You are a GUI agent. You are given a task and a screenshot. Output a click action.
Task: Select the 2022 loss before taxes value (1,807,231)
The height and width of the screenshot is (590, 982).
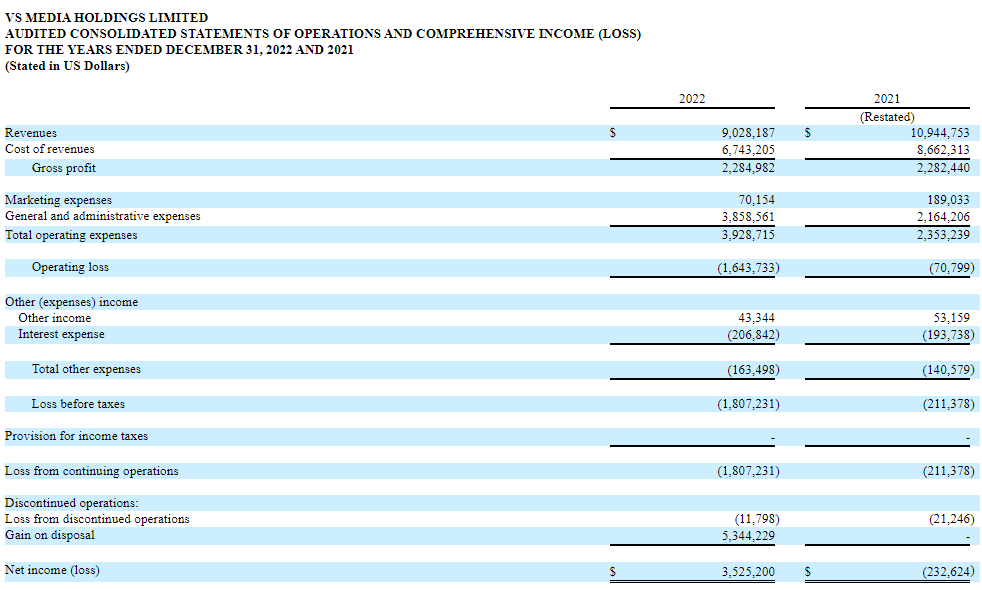(x=748, y=404)
